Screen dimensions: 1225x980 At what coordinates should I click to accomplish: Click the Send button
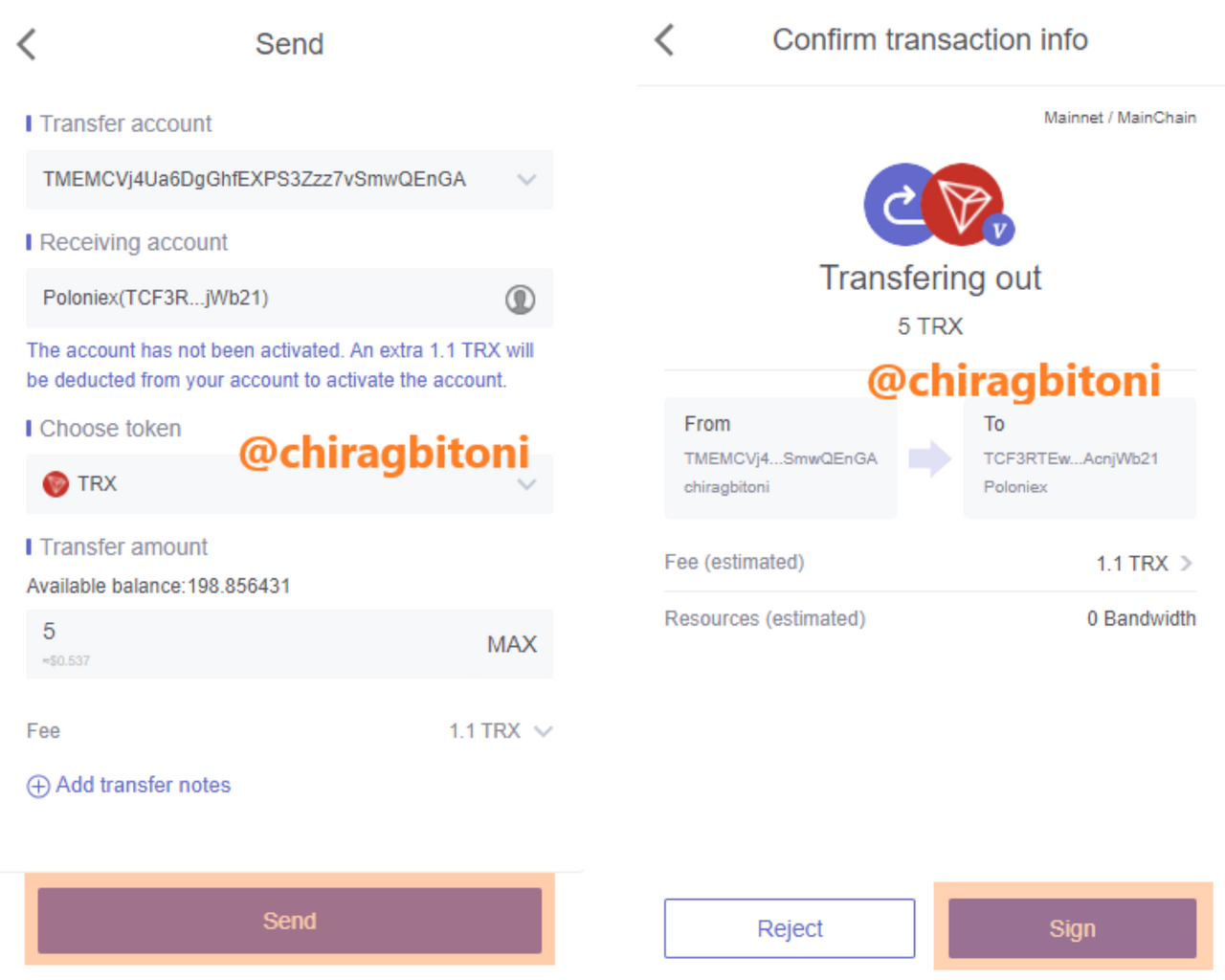coord(289,921)
